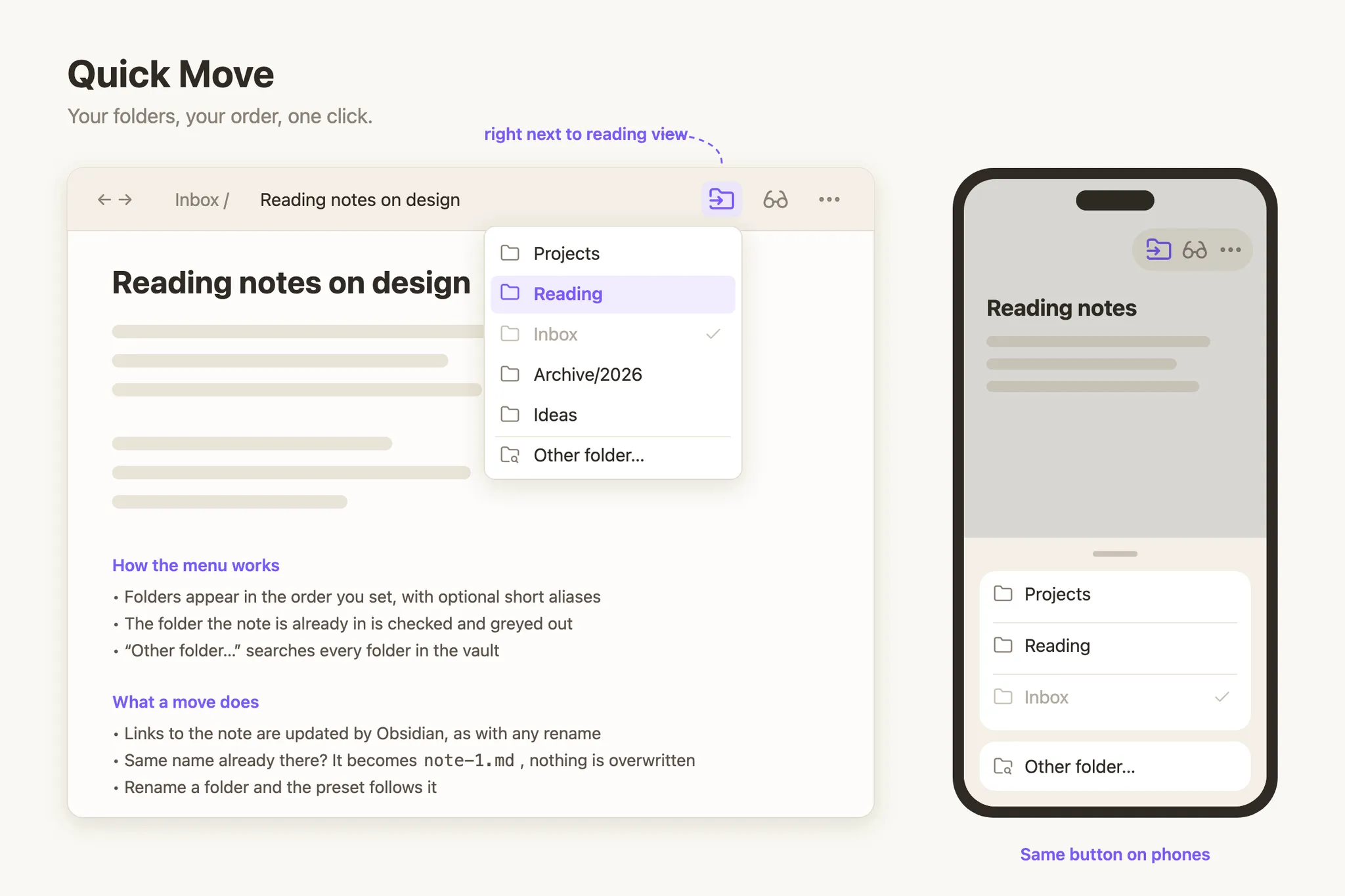Go forward with the right arrow

click(x=125, y=200)
